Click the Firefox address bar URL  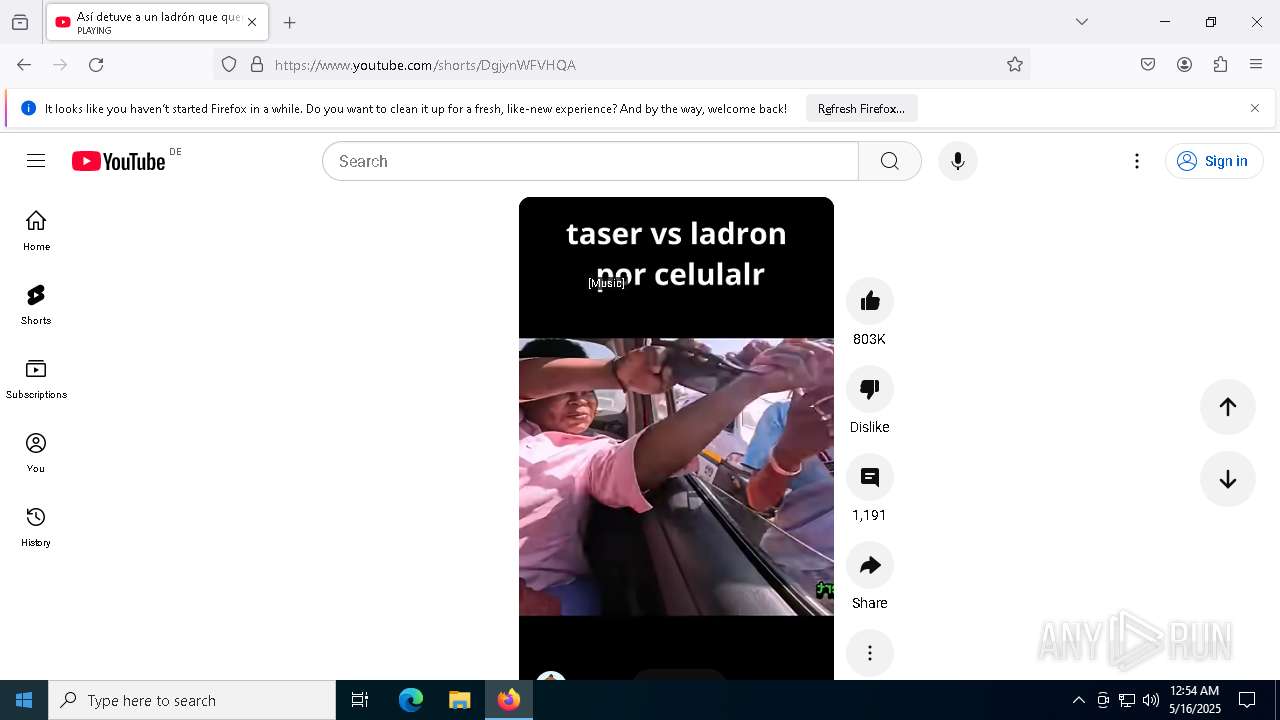[425, 65]
